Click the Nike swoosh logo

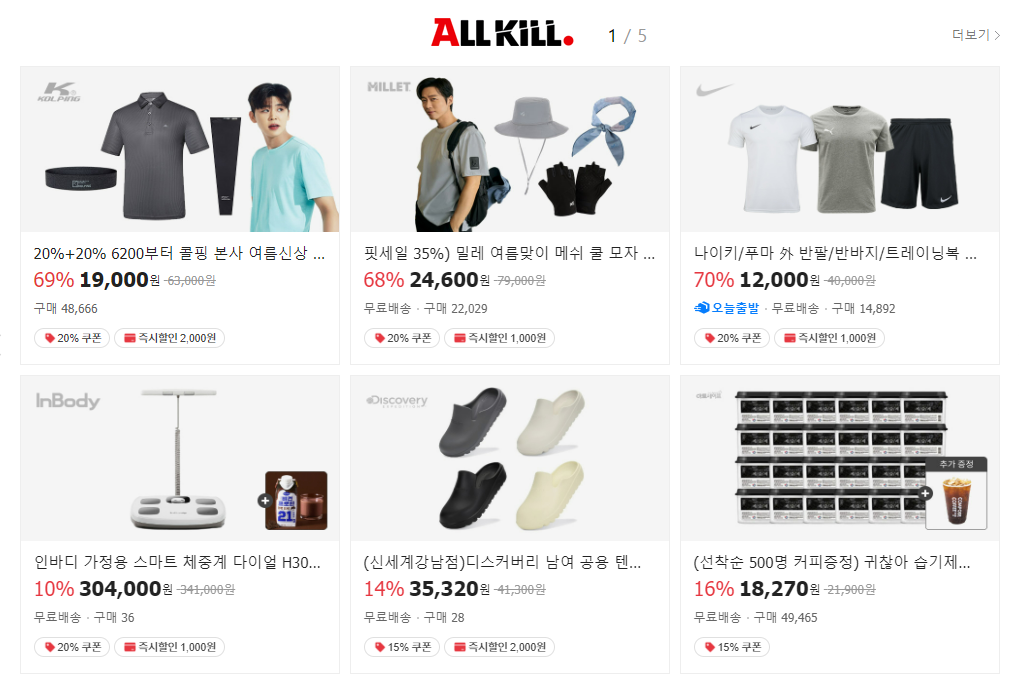[x=714, y=90]
